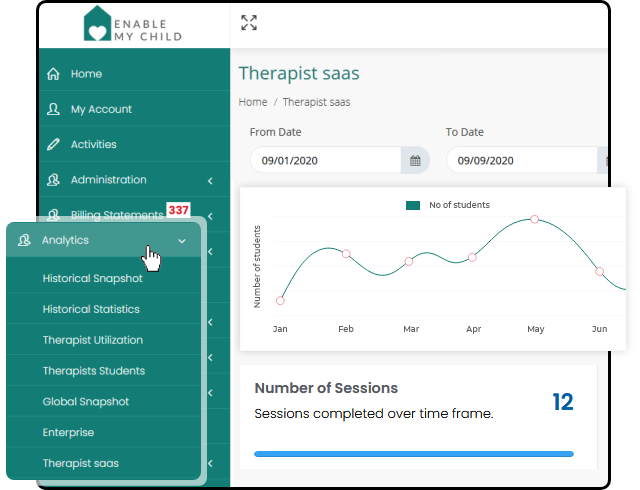Open Therapist saas submenu item
This screenshot has width=640, height=490.
[104, 463]
